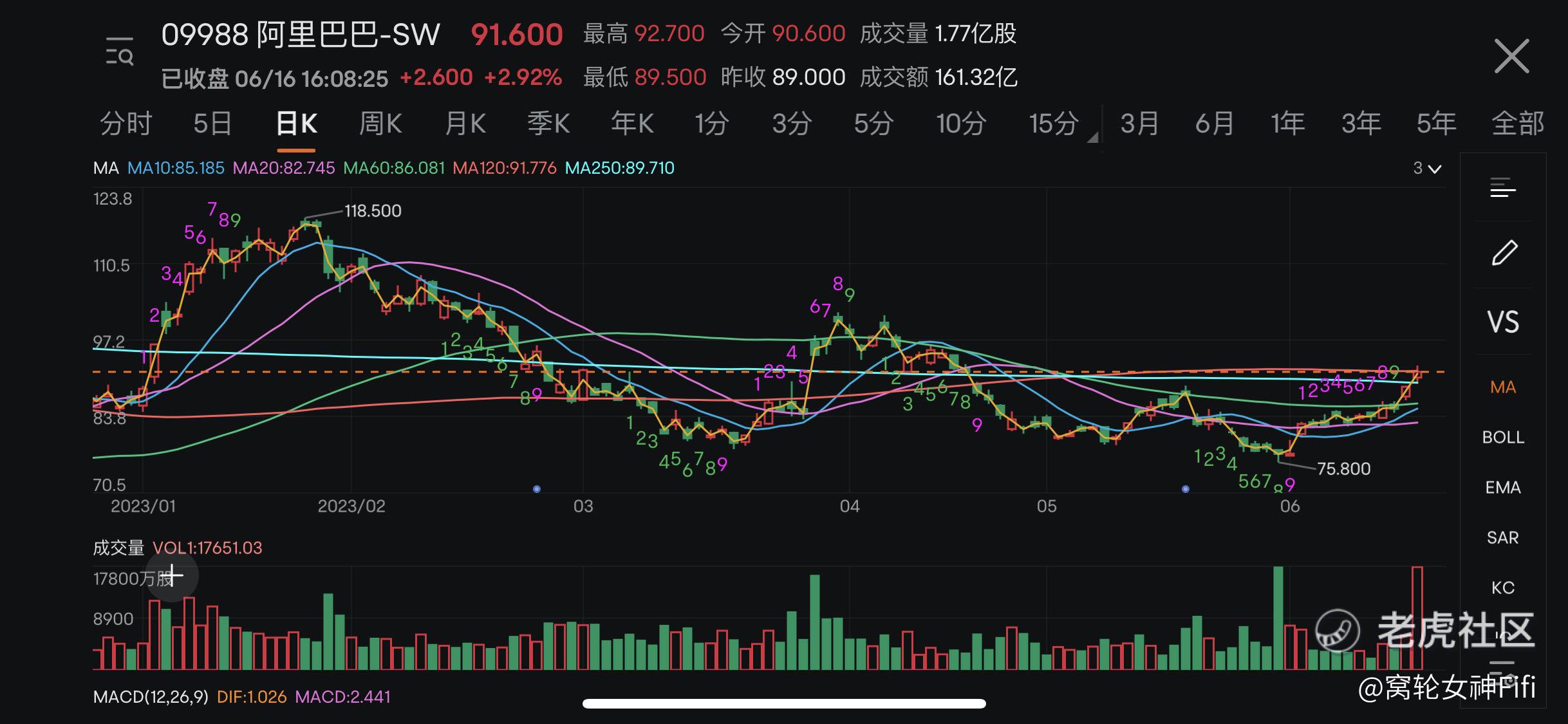The width and height of the screenshot is (1568, 724).
Task: Toggle the SAR indicator
Action: point(1503,538)
